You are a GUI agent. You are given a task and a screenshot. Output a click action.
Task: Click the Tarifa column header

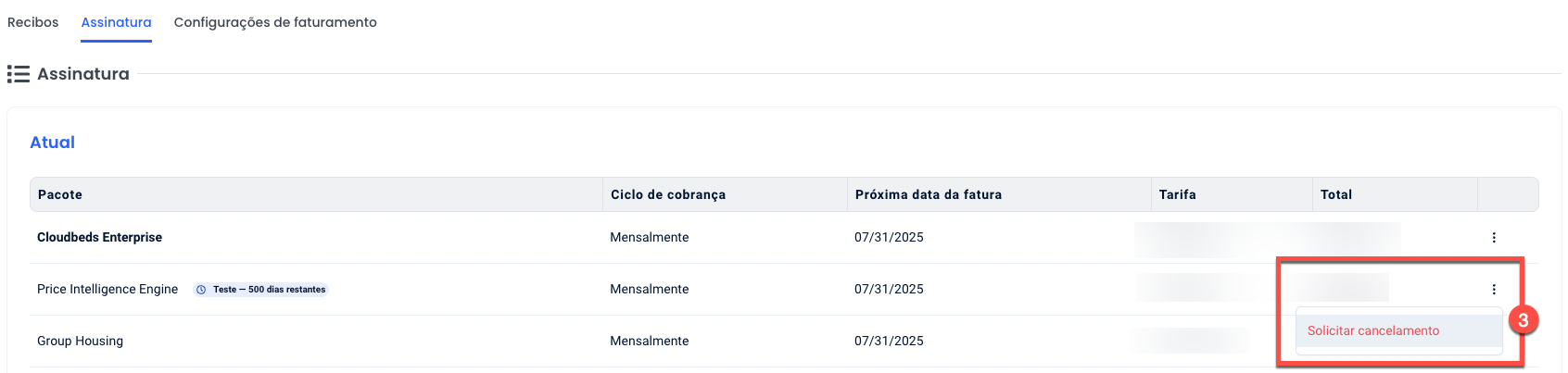(1177, 194)
